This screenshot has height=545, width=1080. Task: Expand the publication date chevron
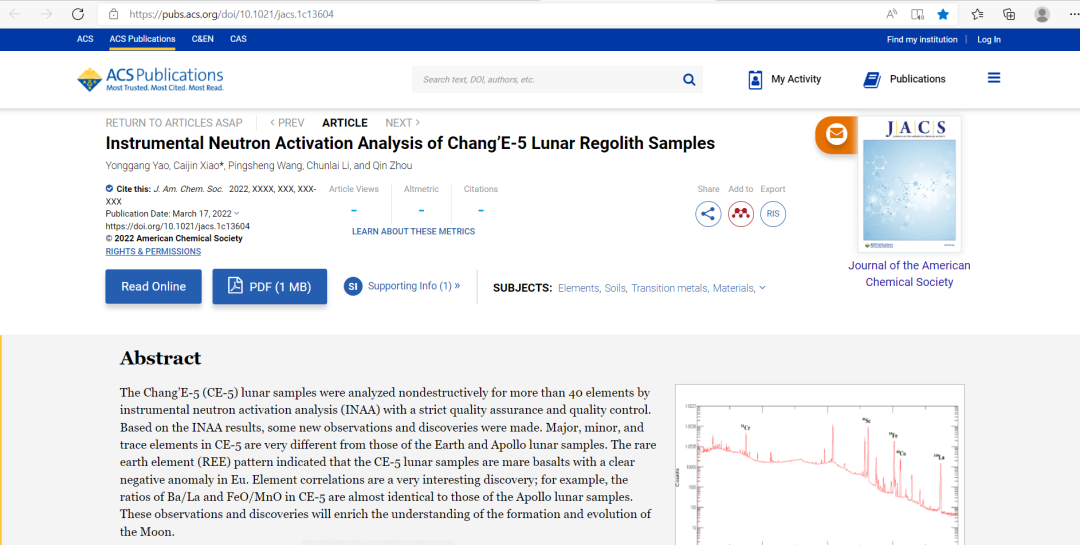[x=237, y=214]
